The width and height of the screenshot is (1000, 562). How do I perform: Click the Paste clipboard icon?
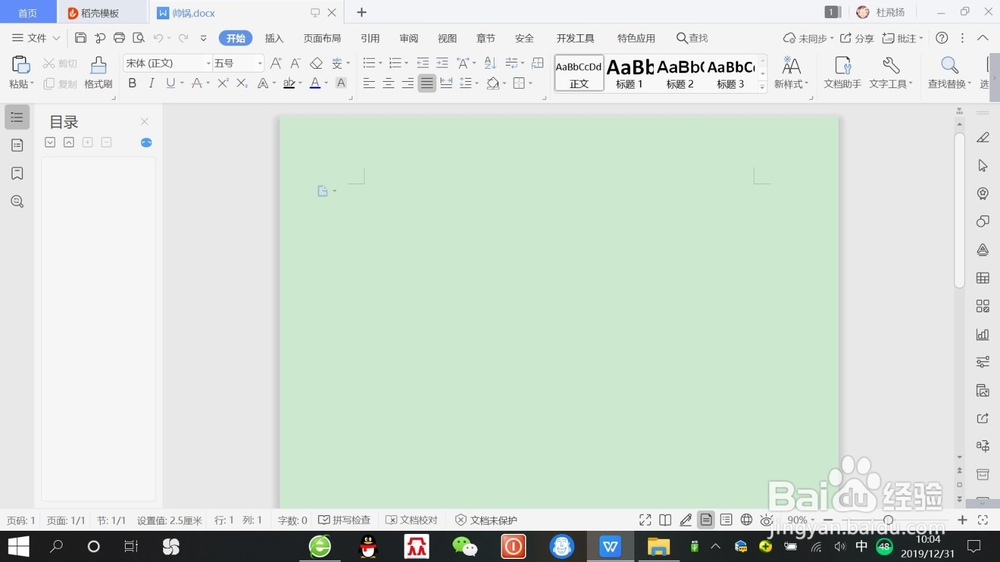20,65
